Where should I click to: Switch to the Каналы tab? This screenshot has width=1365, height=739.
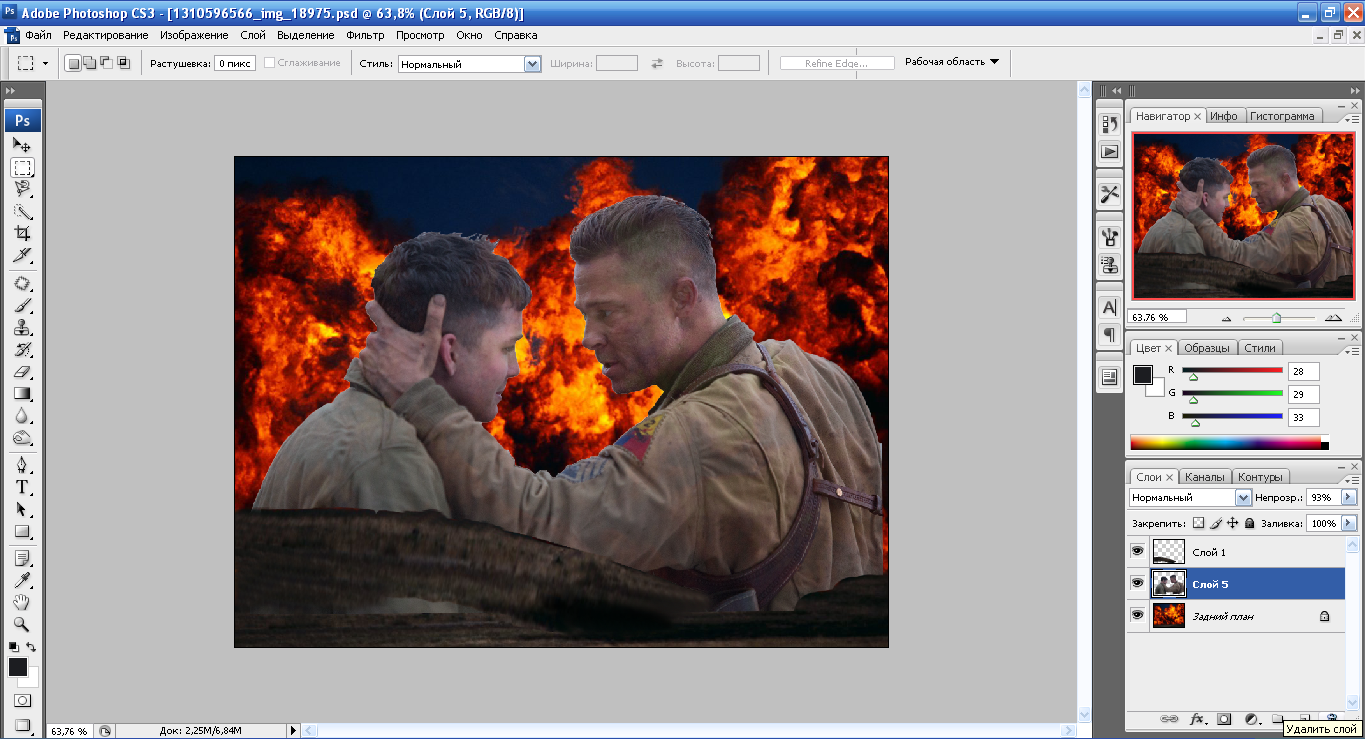pyautogui.click(x=1204, y=477)
